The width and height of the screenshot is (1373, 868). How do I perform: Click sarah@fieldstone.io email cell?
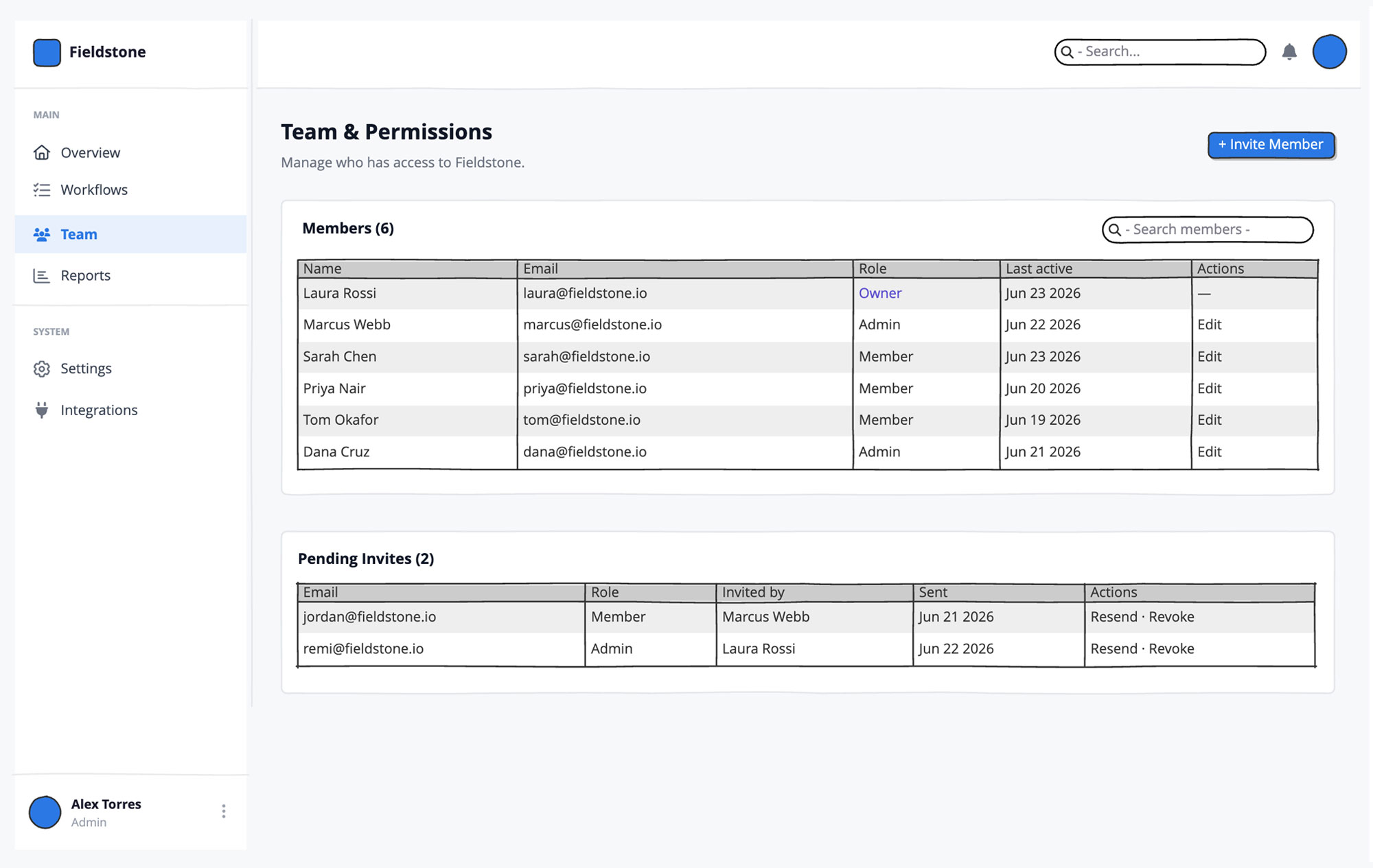684,357
